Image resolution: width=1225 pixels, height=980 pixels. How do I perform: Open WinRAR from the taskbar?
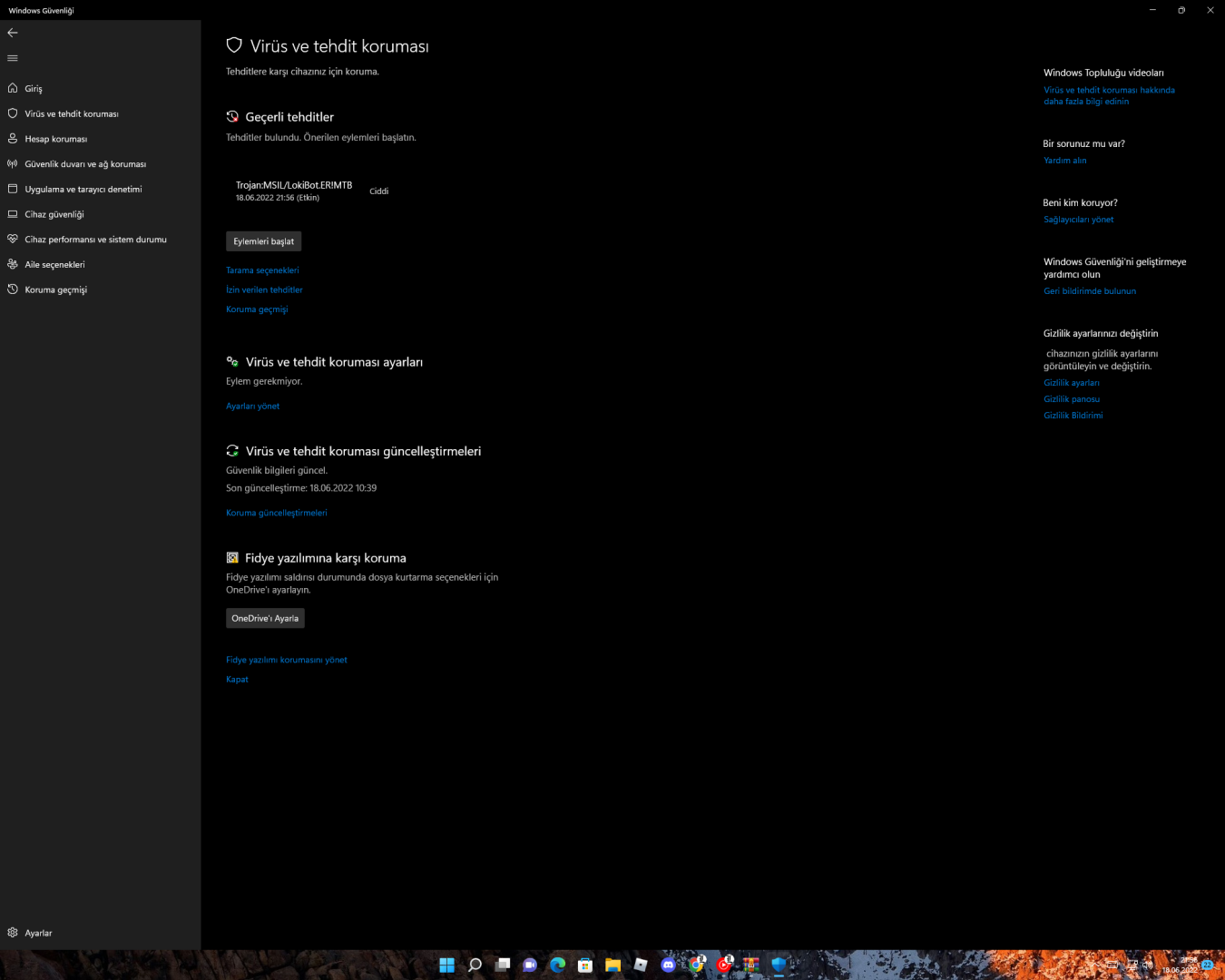tap(750, 965)
